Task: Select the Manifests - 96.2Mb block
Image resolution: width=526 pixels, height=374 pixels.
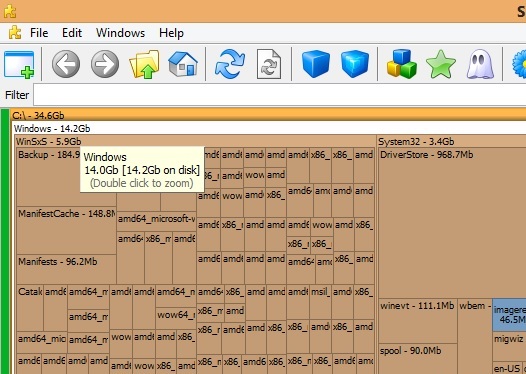Action: 66,269
